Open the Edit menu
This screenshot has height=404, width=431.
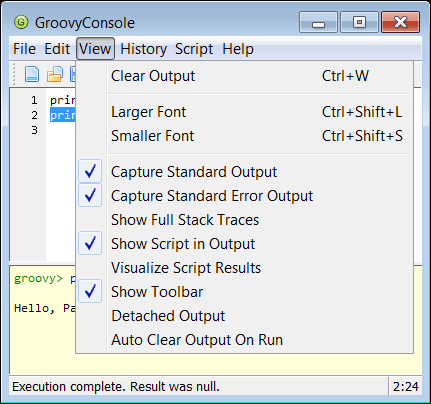click(57, 49)
